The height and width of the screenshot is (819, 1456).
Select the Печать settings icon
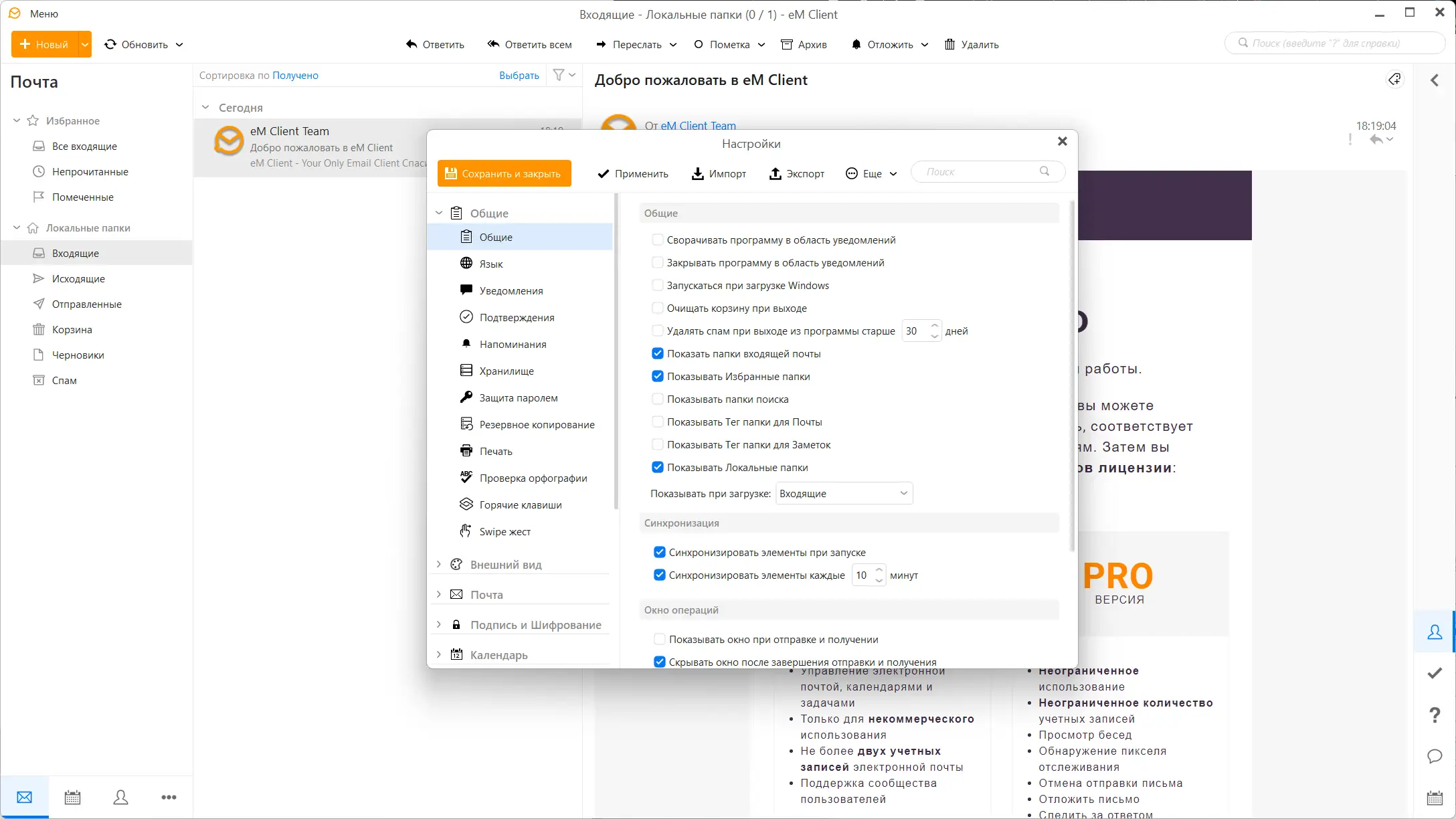tap(466, 450)
